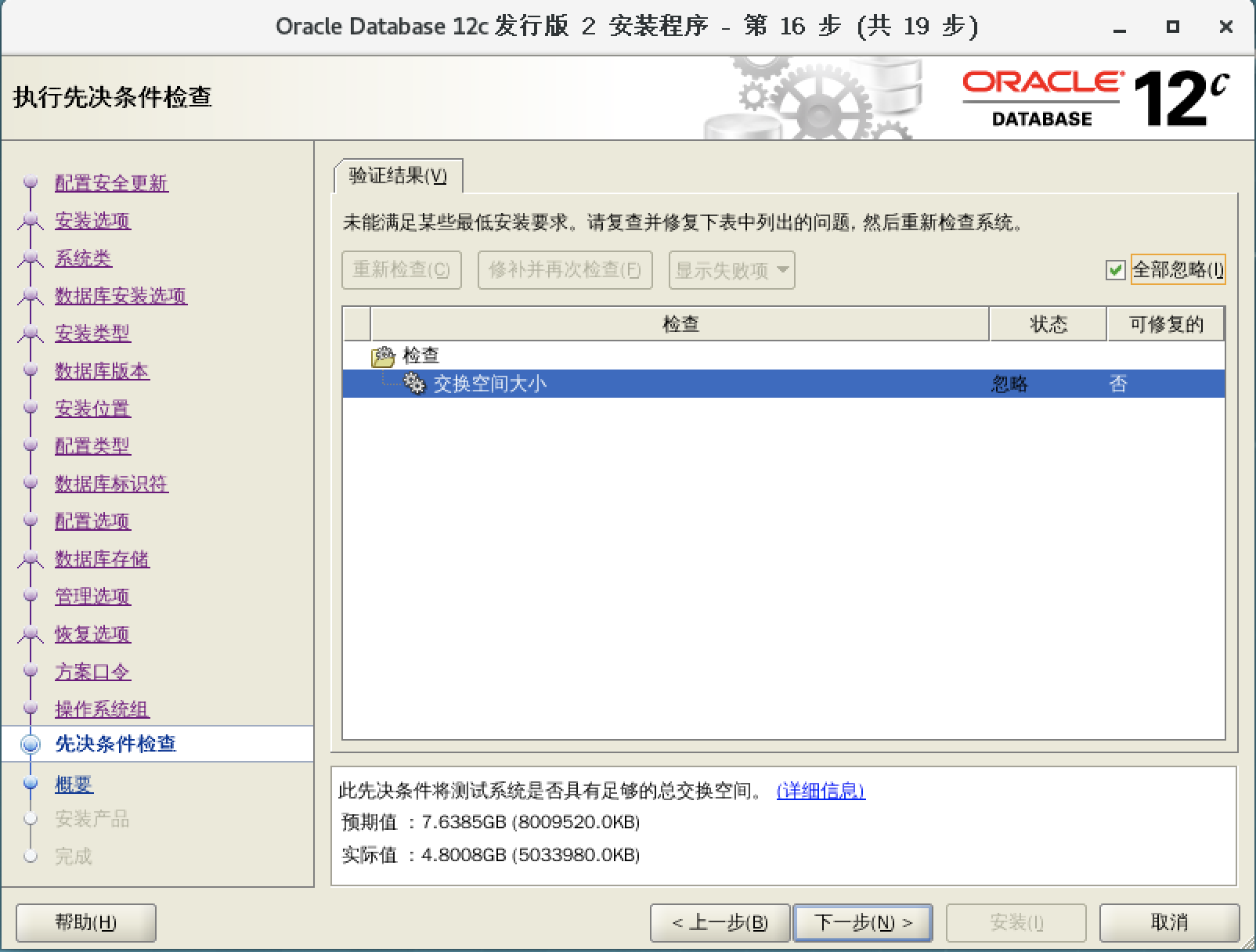
Task: Click the step marker beside 先决条件检查
Action: pos(31,744)
